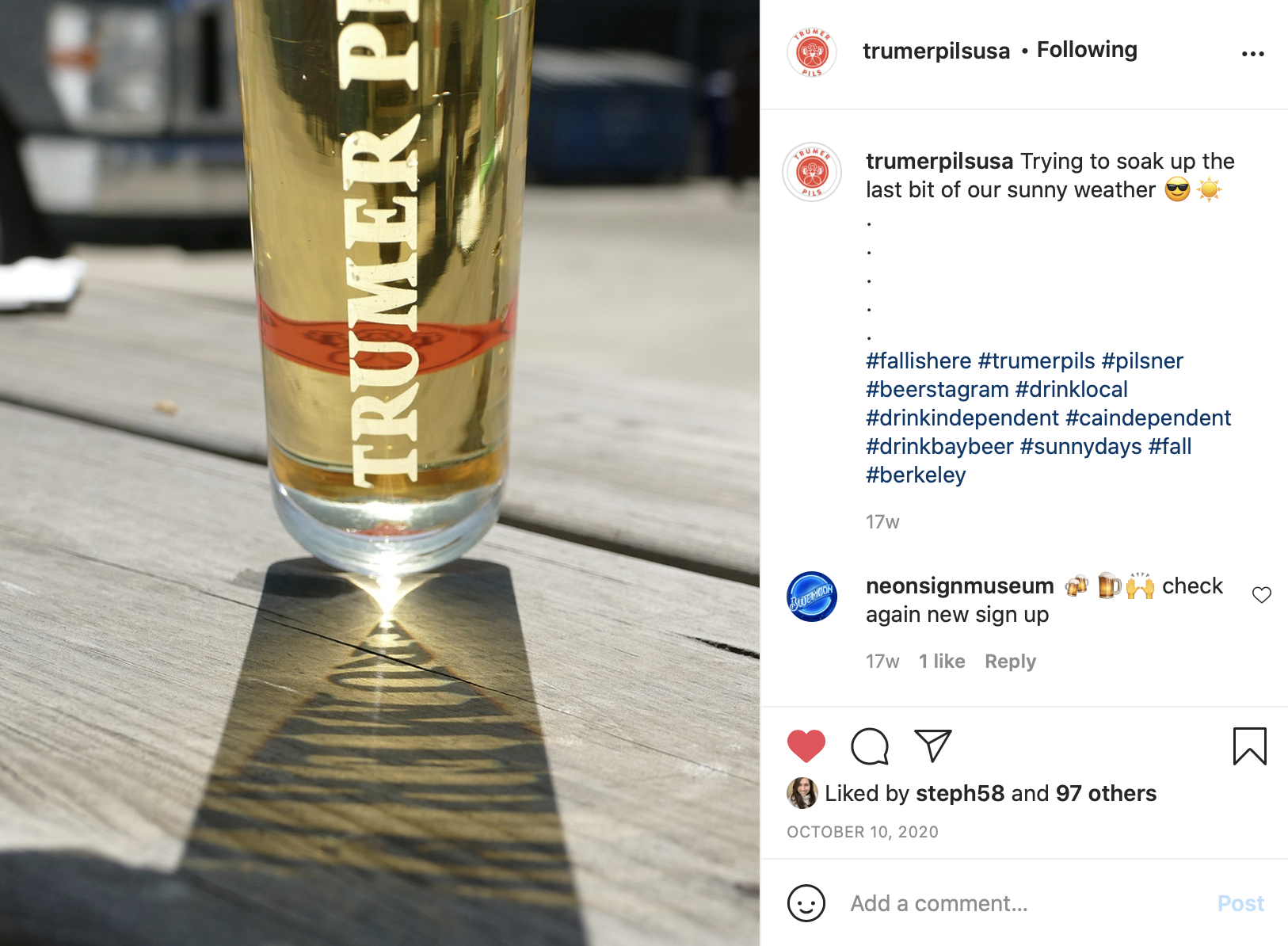Open the #berkeley hashtag link

point(916,475)
